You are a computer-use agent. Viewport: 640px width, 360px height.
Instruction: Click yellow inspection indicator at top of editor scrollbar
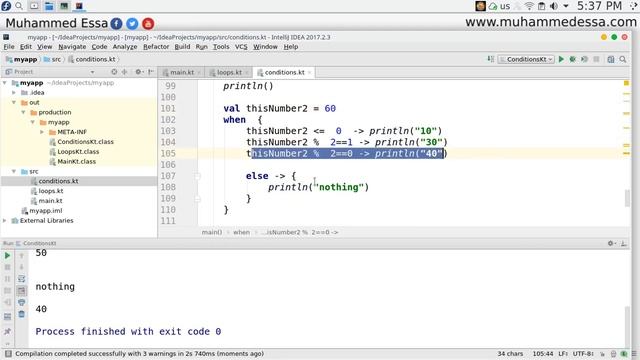point(626,83)
